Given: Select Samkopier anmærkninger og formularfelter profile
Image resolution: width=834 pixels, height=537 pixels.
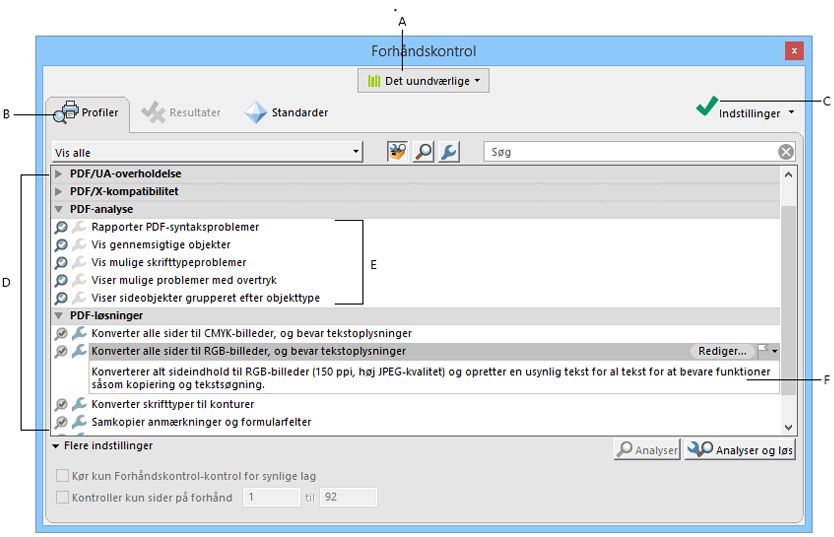Looking at the screenshot, I should pyautogui.click(x=201, y=422).
